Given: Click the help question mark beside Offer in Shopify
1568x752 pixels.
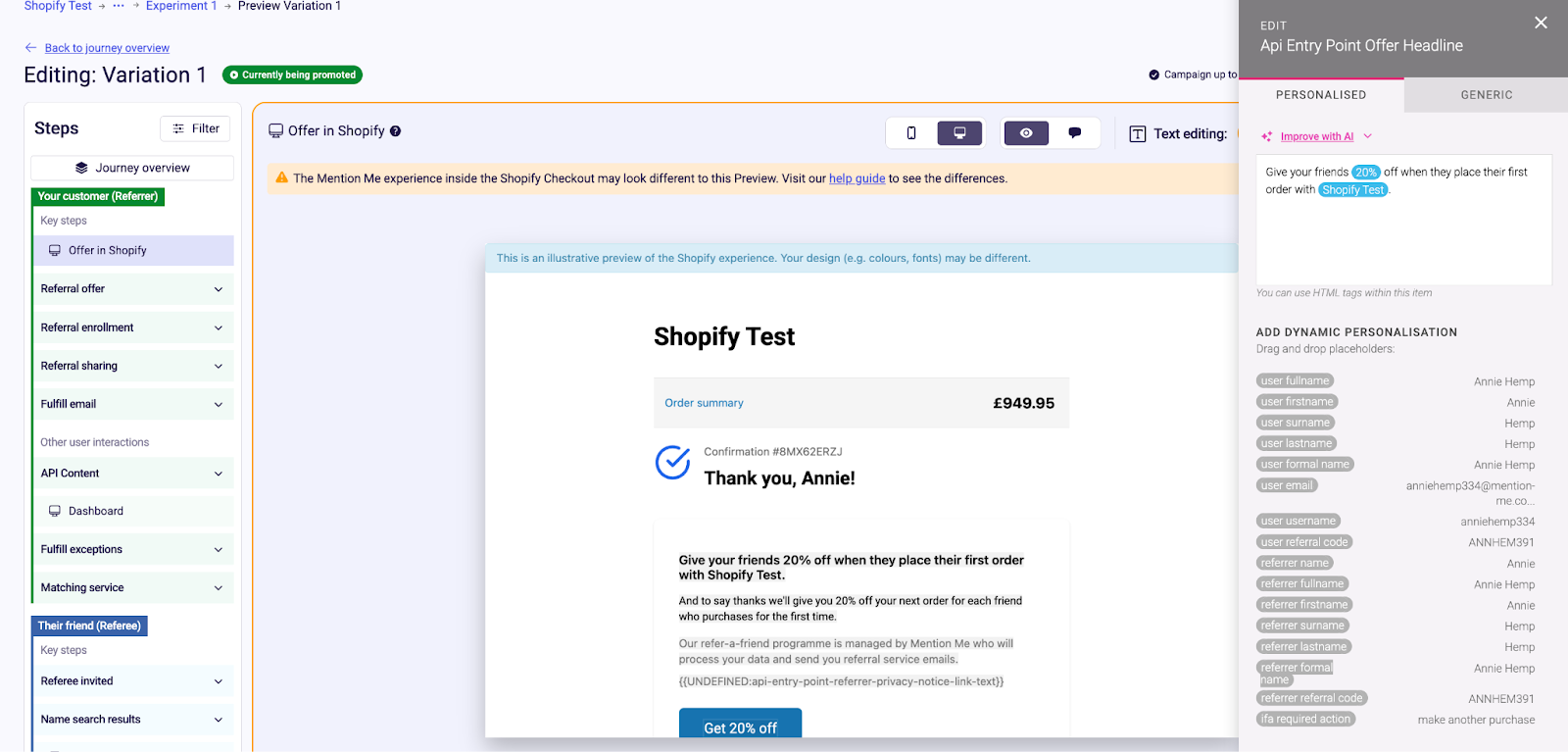Looking at the screenshot, I should click(x=396, y=131).
